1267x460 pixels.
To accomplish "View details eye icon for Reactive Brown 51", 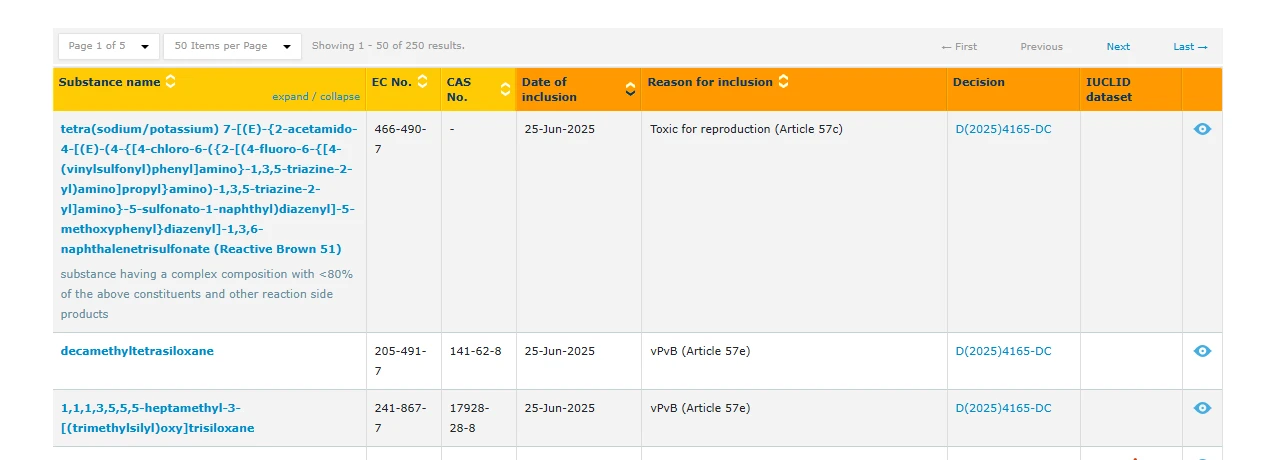I will (x=1202, y=129).
